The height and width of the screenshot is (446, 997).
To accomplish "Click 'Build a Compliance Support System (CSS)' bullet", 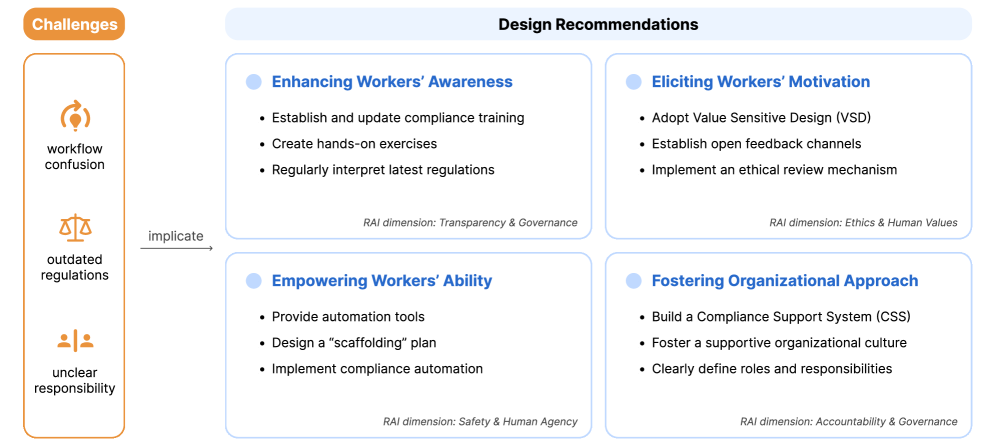I will coord(781,317).
